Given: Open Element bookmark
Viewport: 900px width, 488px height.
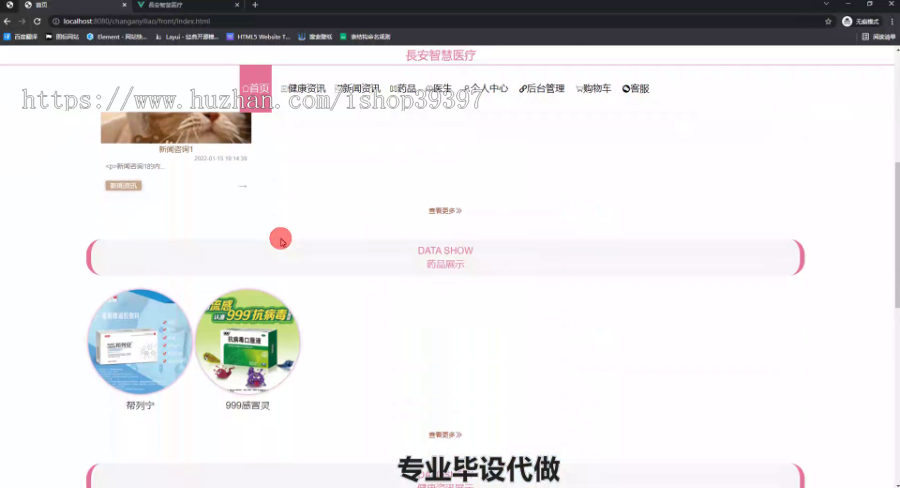Looking at the screenshot, I should pos(117,37).
